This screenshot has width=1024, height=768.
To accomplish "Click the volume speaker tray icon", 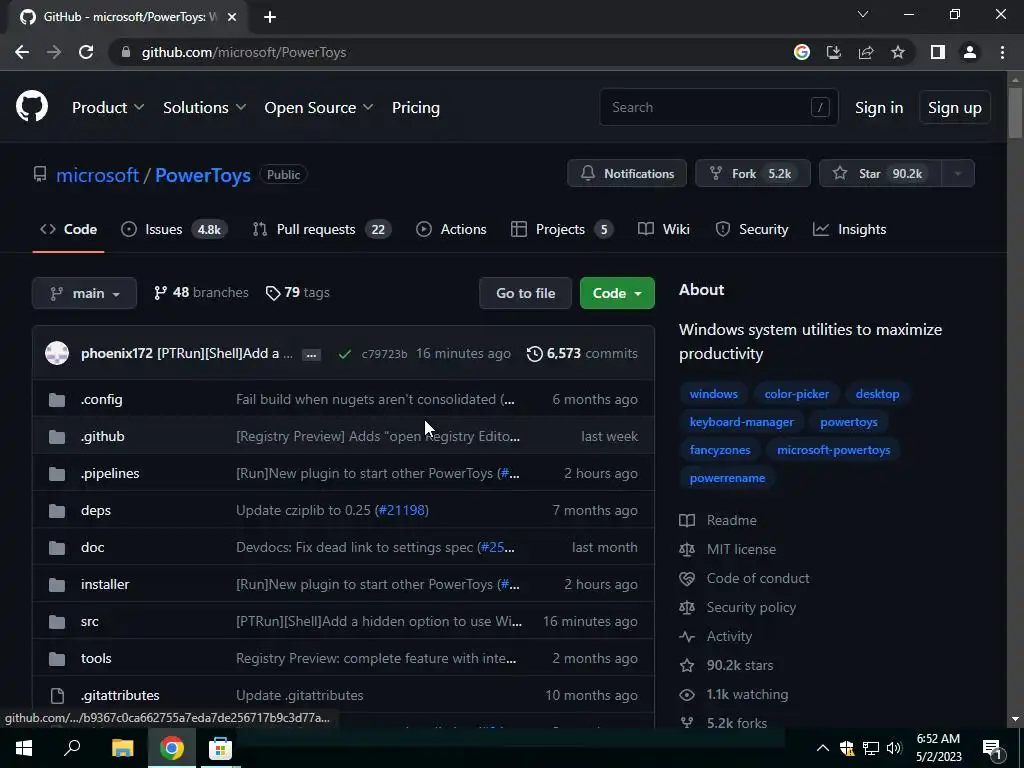I will click(894, 748).
